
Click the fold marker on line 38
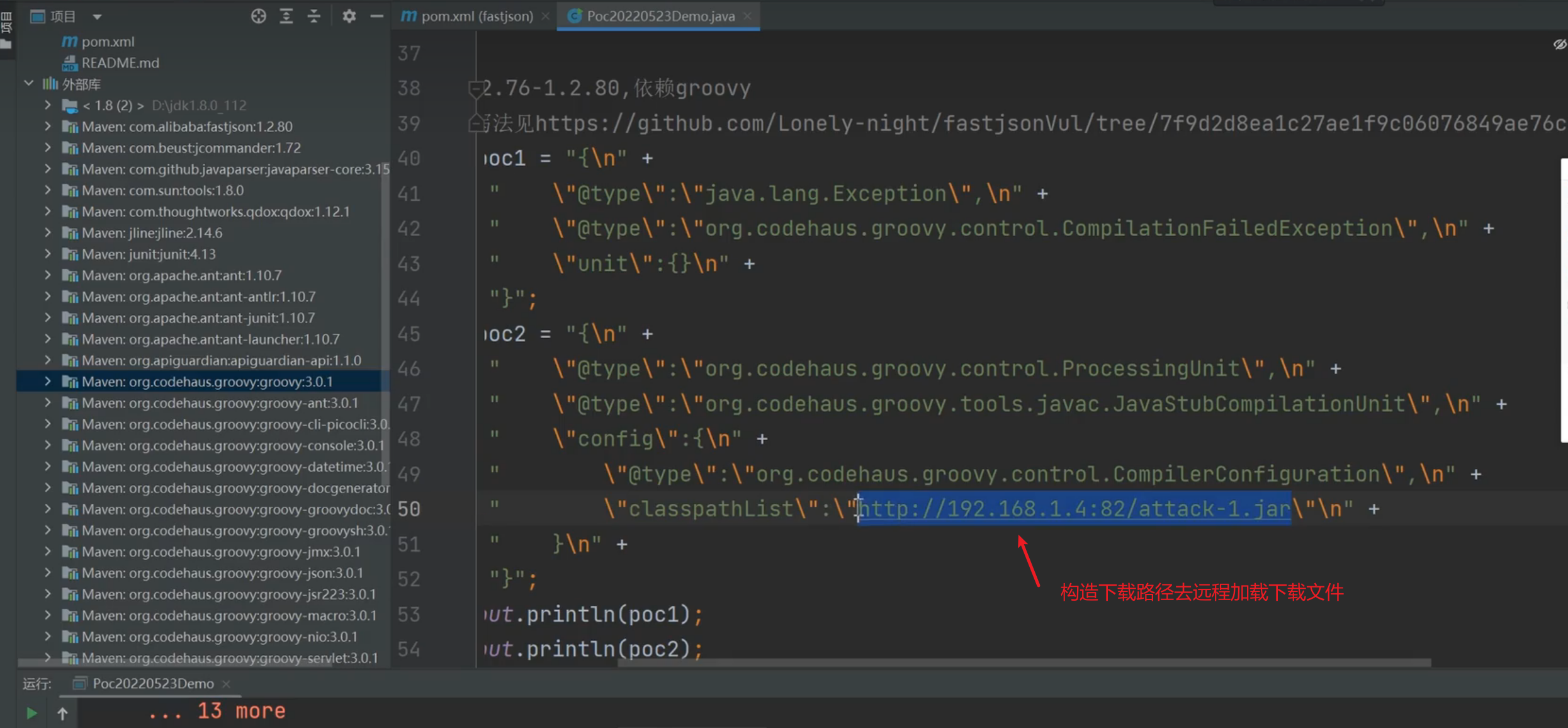point(476,89)
